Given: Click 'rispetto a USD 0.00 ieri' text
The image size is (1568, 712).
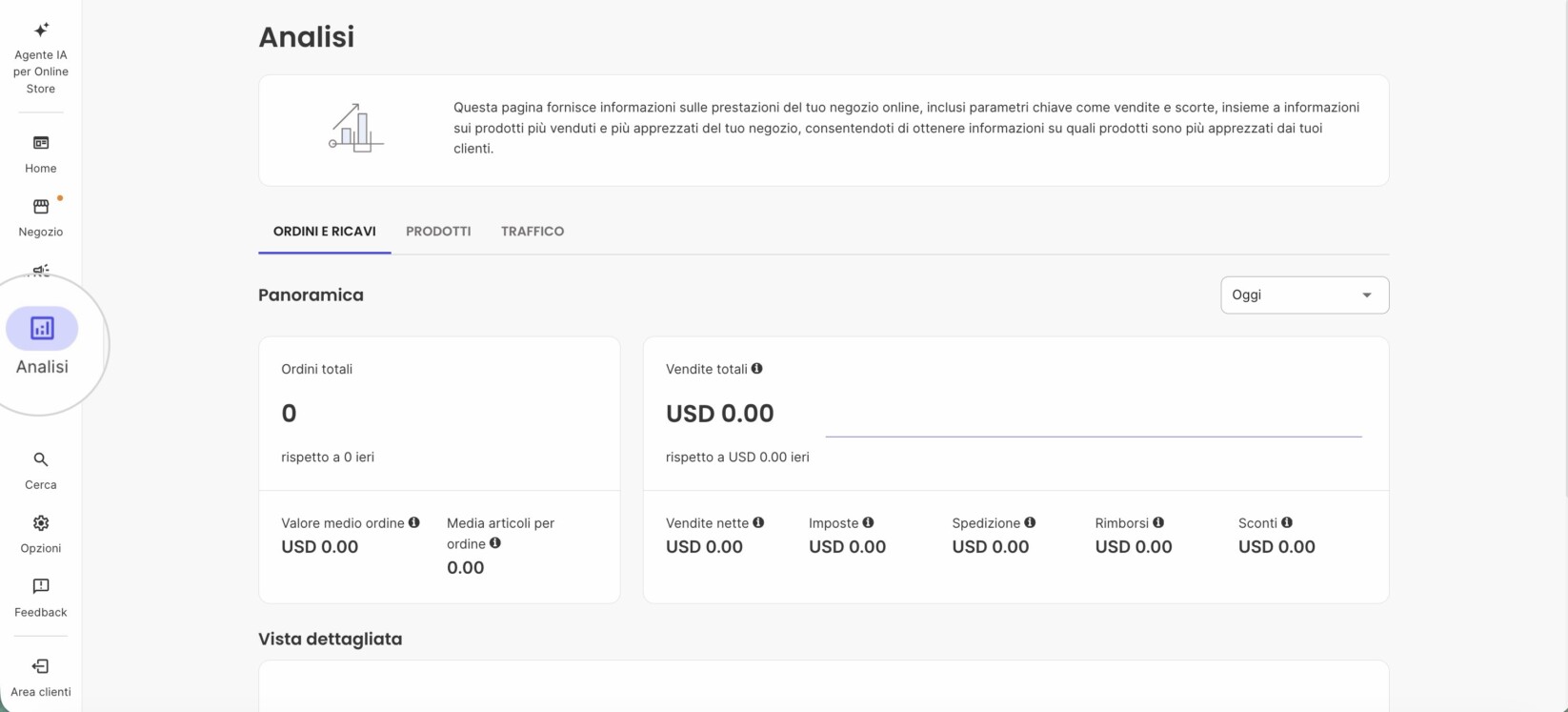Looking at the screenshot, I should (x=737, y=458).
